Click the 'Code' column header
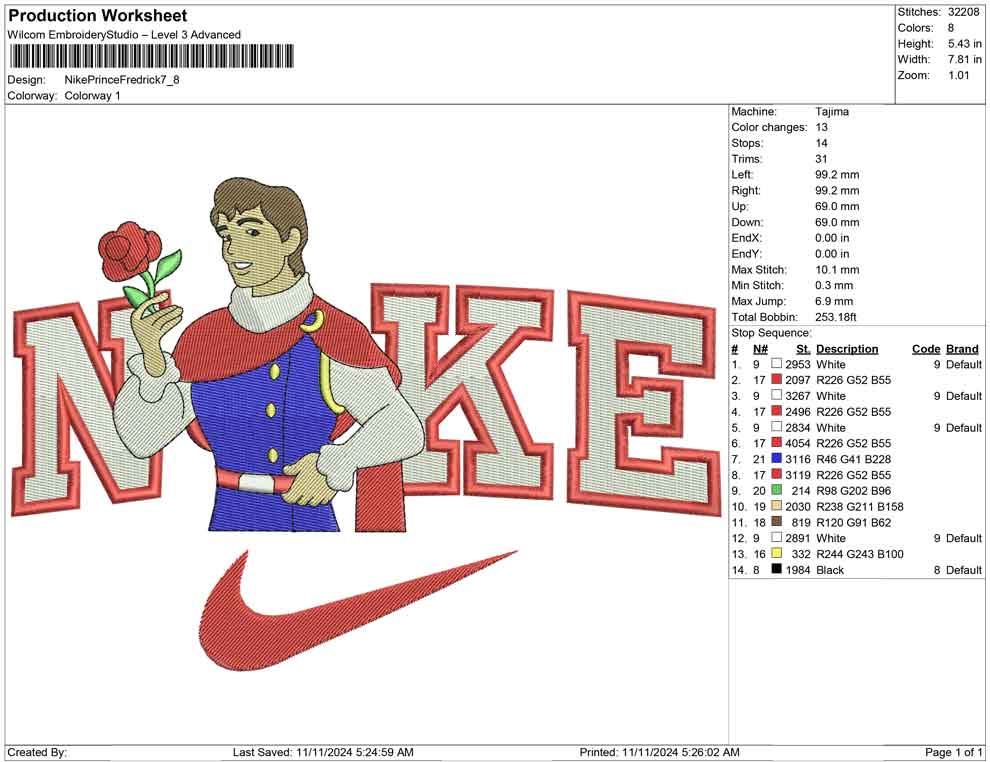The height and width of the screenshot is (762, 990). pyautogui.click(x=926, y=348)
